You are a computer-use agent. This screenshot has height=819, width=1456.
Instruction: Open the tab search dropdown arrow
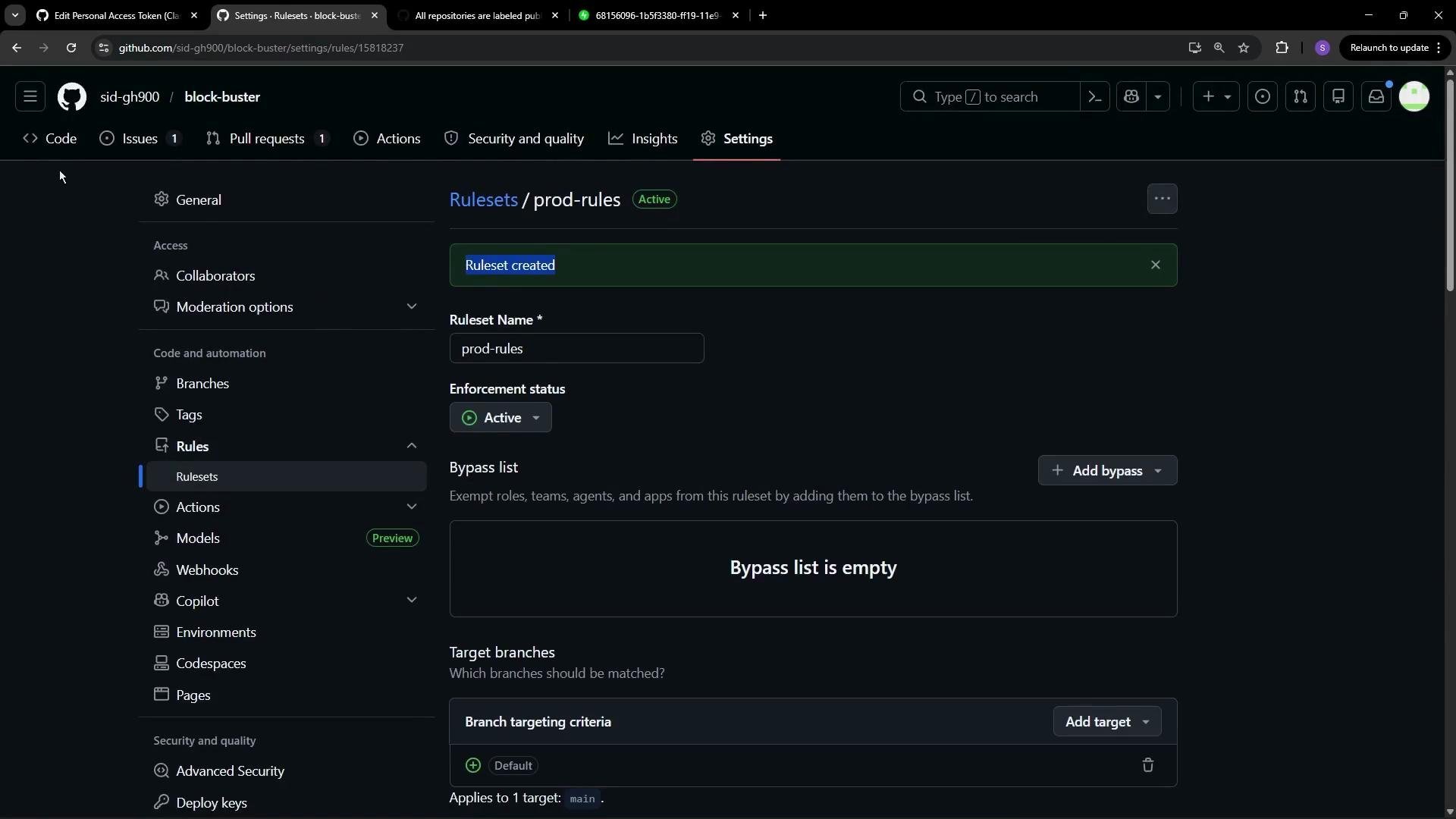(14, 15)
